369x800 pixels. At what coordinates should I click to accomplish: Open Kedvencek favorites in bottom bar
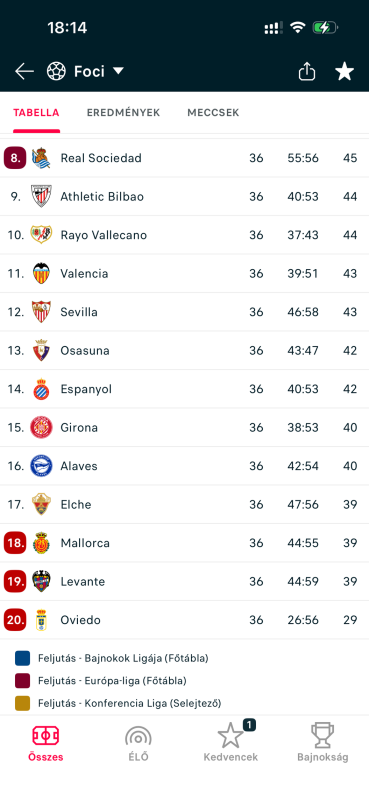point(231,743)
